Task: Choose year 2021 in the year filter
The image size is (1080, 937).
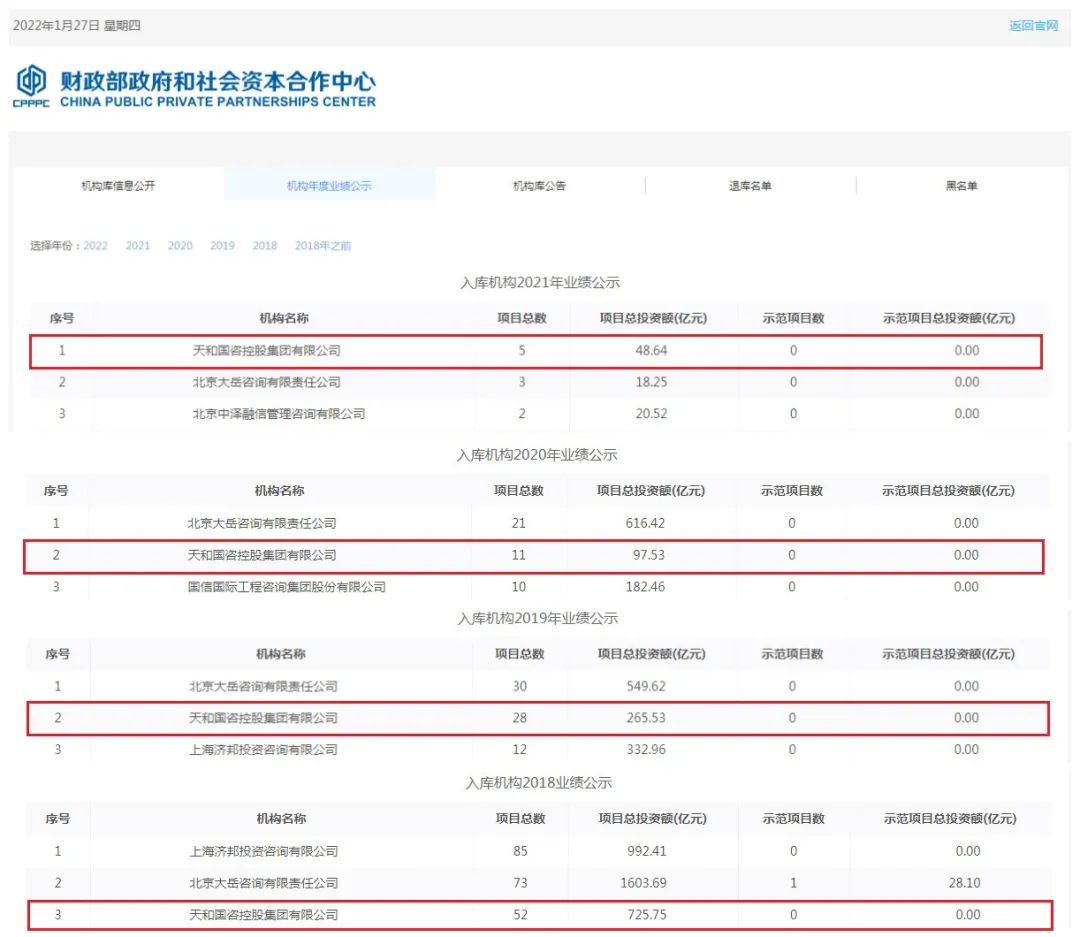Action: click(x=138, y=245)
